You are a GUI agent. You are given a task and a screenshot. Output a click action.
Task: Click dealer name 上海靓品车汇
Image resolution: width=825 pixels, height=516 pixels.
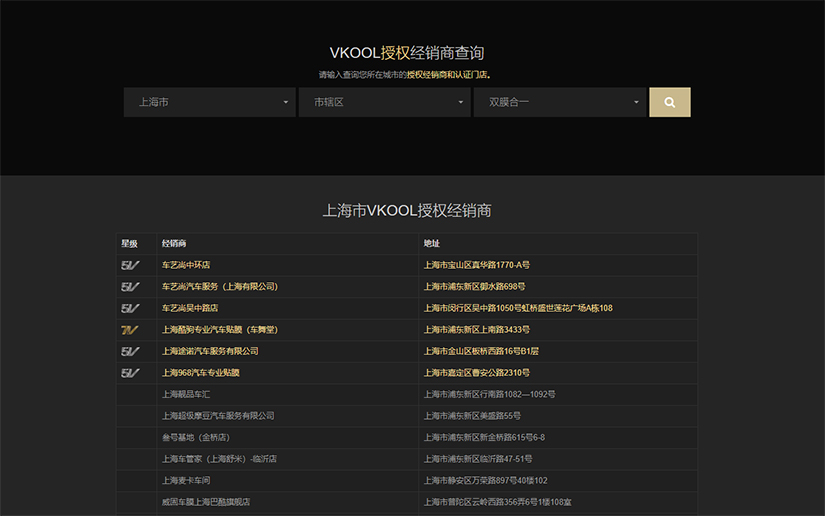click(x=186, y=394)
